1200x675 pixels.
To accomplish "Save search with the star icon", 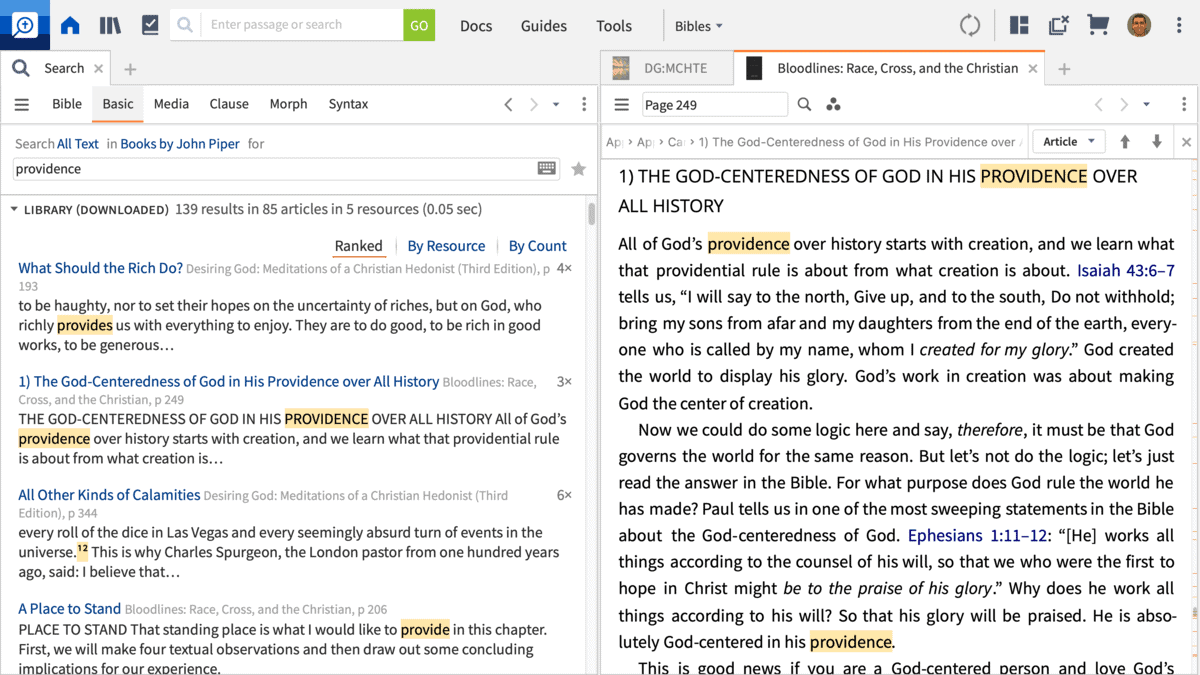I will click(578, 169).
